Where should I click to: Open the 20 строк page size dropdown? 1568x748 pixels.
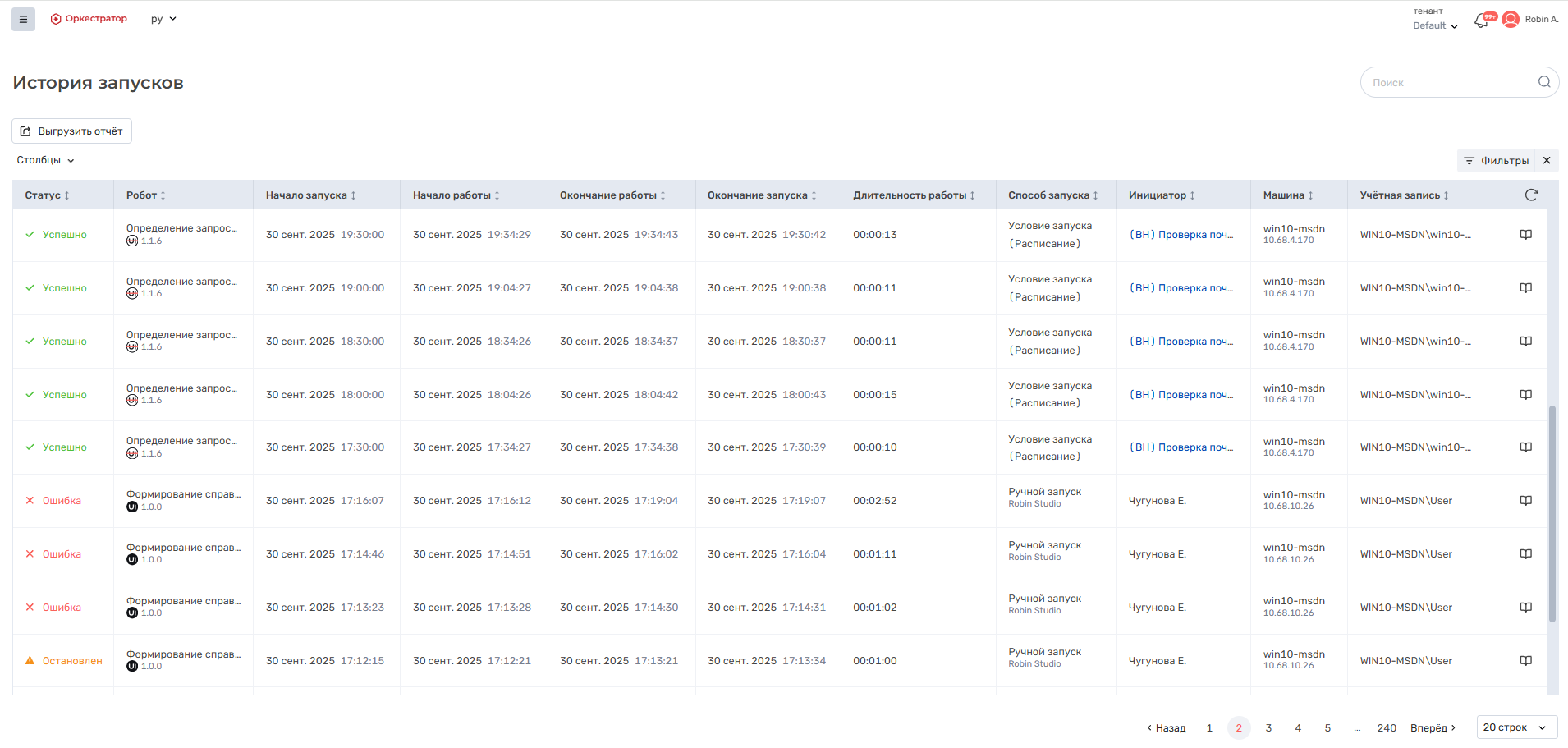click(x=1515, y=727)
